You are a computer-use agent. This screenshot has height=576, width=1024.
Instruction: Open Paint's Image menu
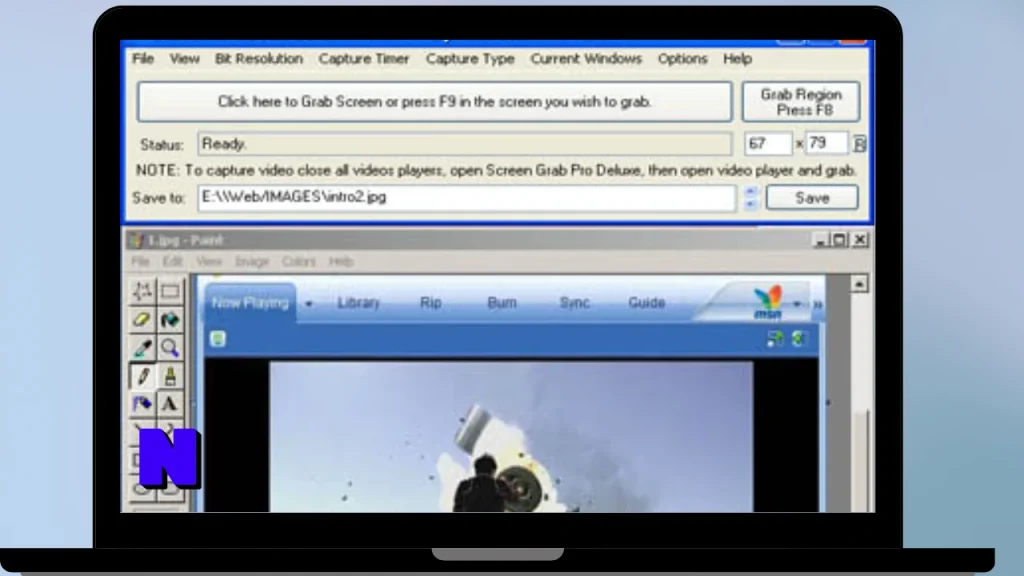pyautogui.click(x=252, y=261)
